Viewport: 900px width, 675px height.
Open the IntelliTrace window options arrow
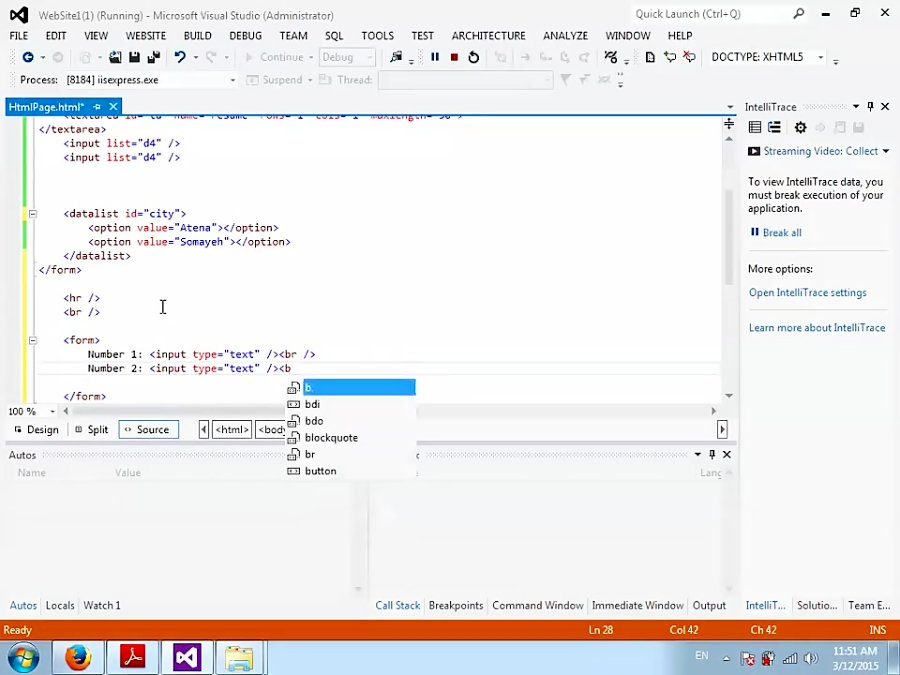pyautogui.click(x=856, y=107)
